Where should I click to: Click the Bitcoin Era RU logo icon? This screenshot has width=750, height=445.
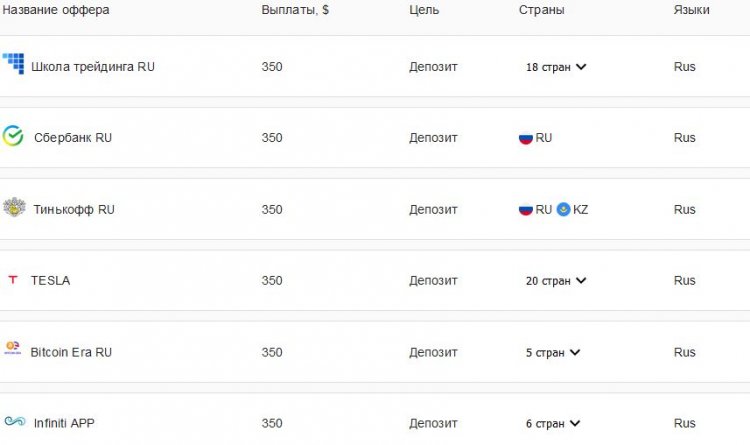13,351
